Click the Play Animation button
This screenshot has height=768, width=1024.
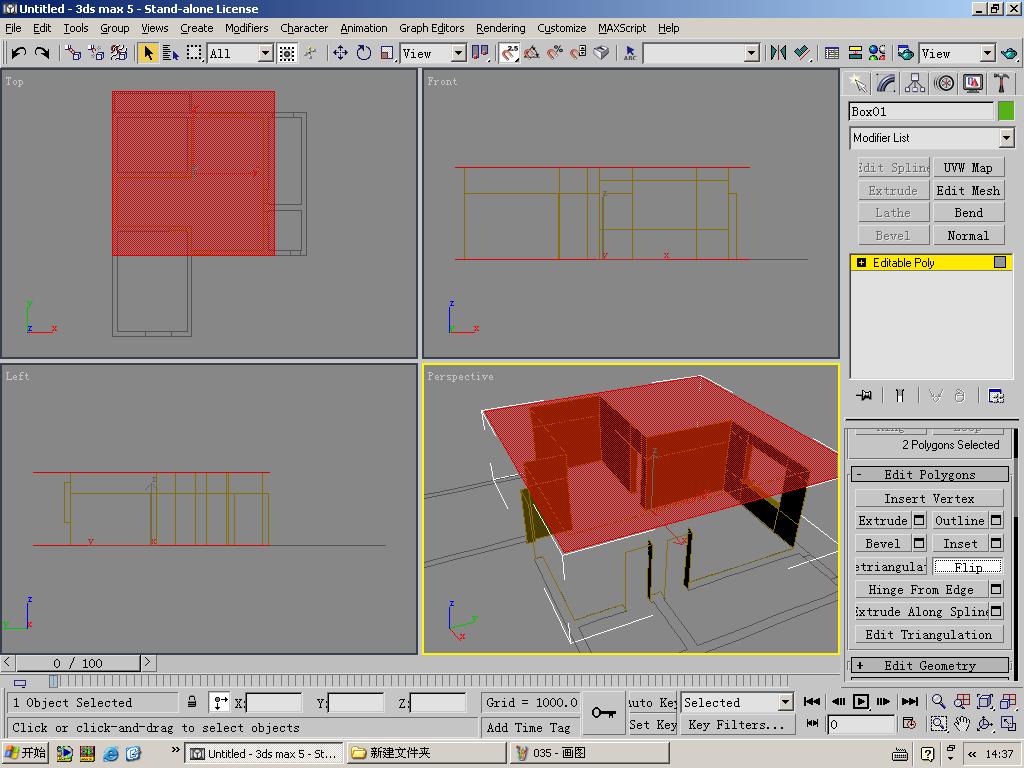861,701
